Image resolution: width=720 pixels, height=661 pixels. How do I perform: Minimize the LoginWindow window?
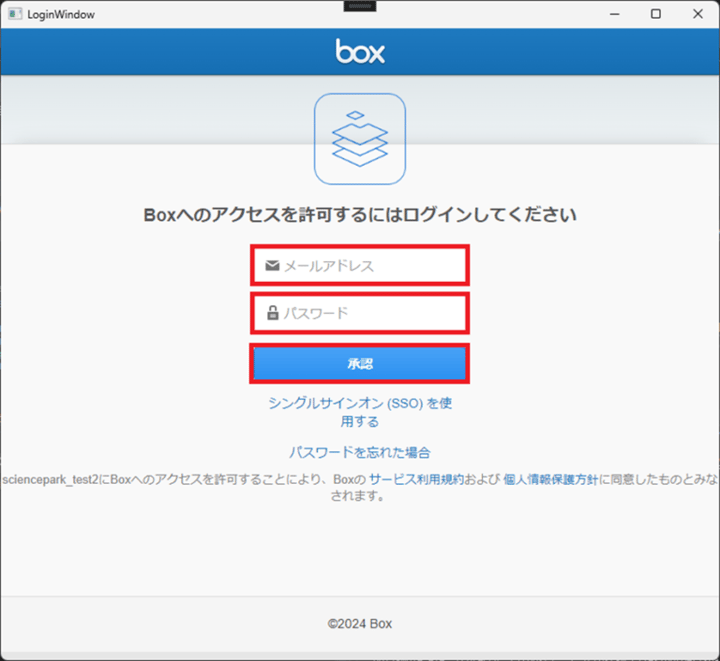609,14
